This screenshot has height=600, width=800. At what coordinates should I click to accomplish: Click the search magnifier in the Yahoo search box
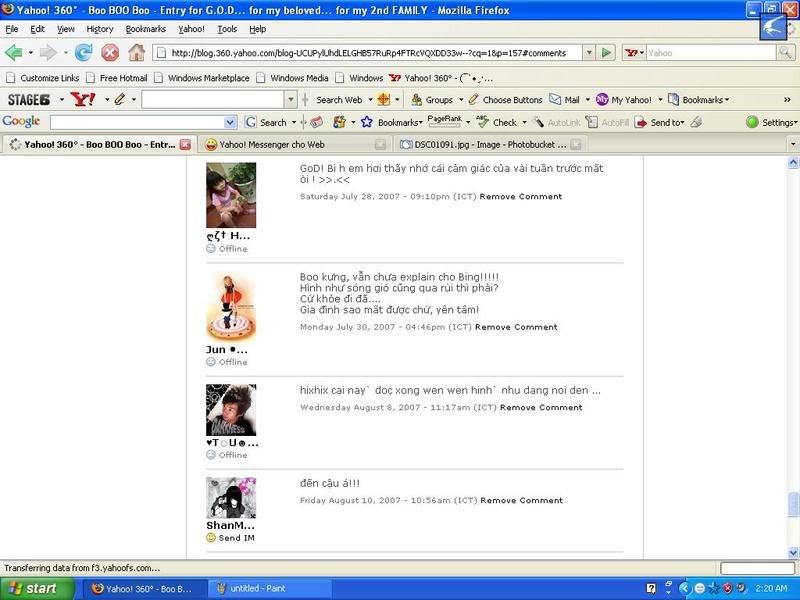coord(785,53)
